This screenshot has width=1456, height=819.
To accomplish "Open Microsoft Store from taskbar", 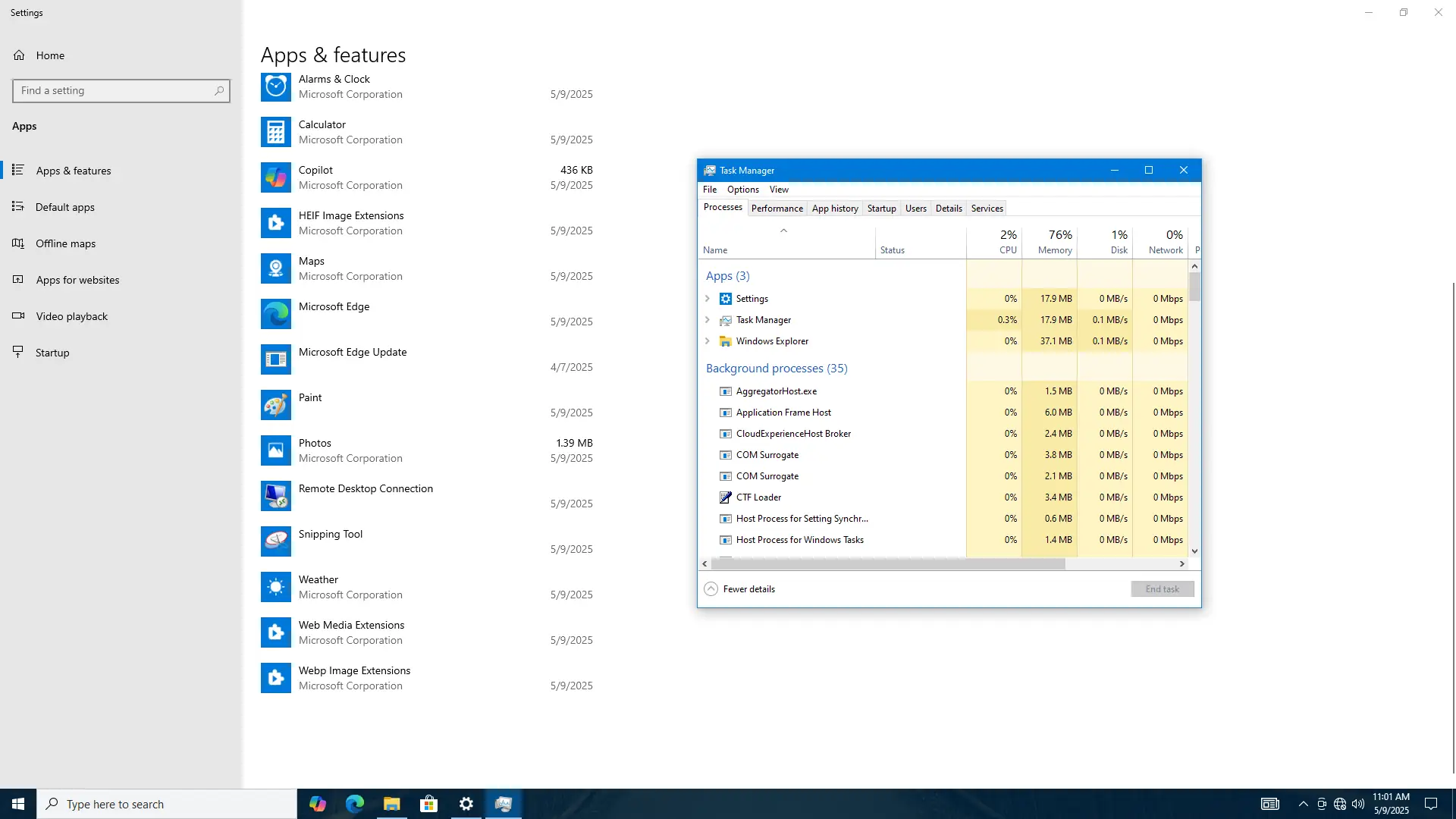I will [429, 804].
